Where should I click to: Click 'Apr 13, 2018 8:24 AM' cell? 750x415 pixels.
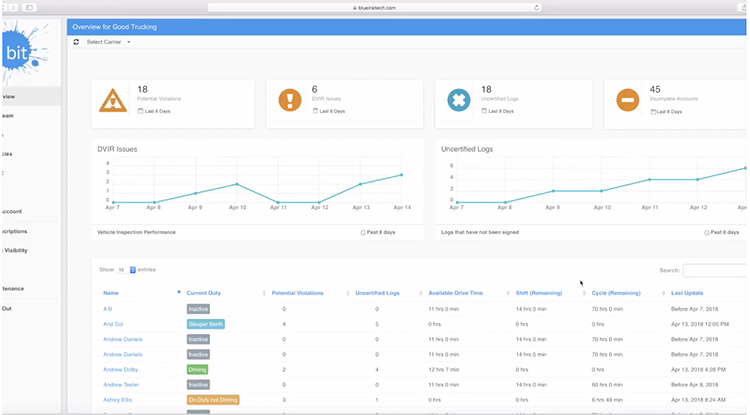698,400
